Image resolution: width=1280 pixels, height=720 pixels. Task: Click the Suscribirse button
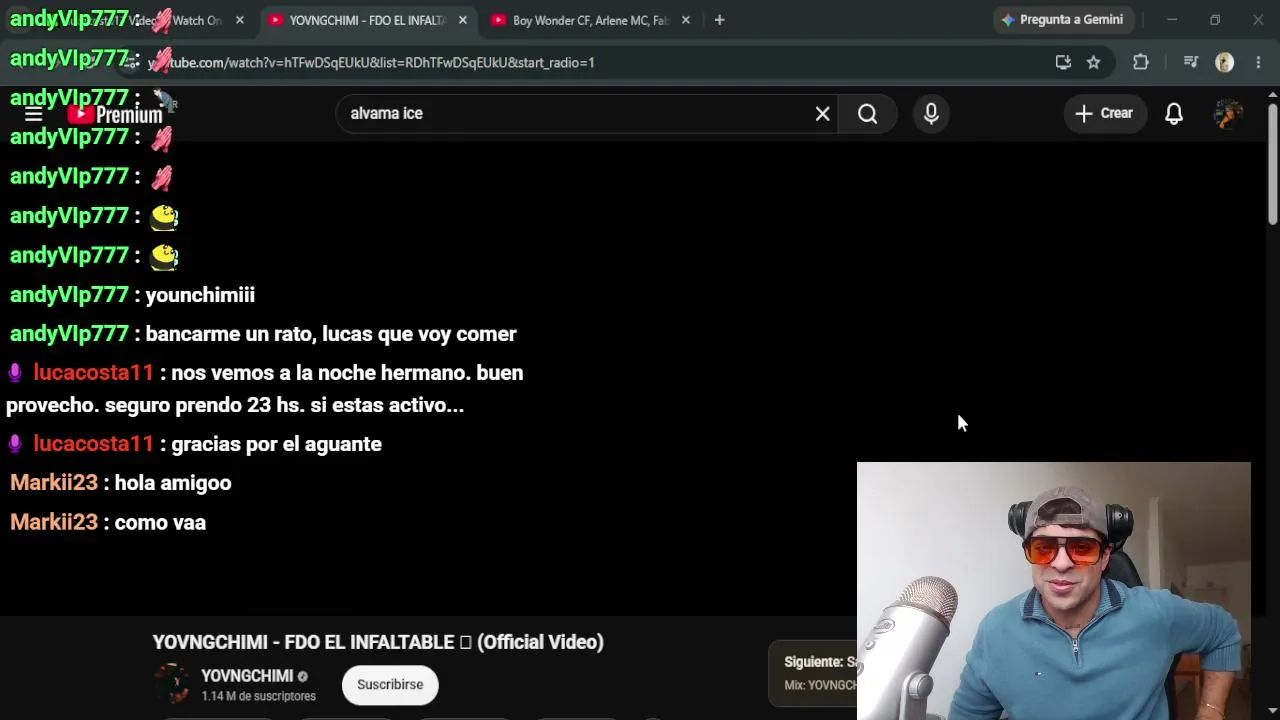pos(390,685)
